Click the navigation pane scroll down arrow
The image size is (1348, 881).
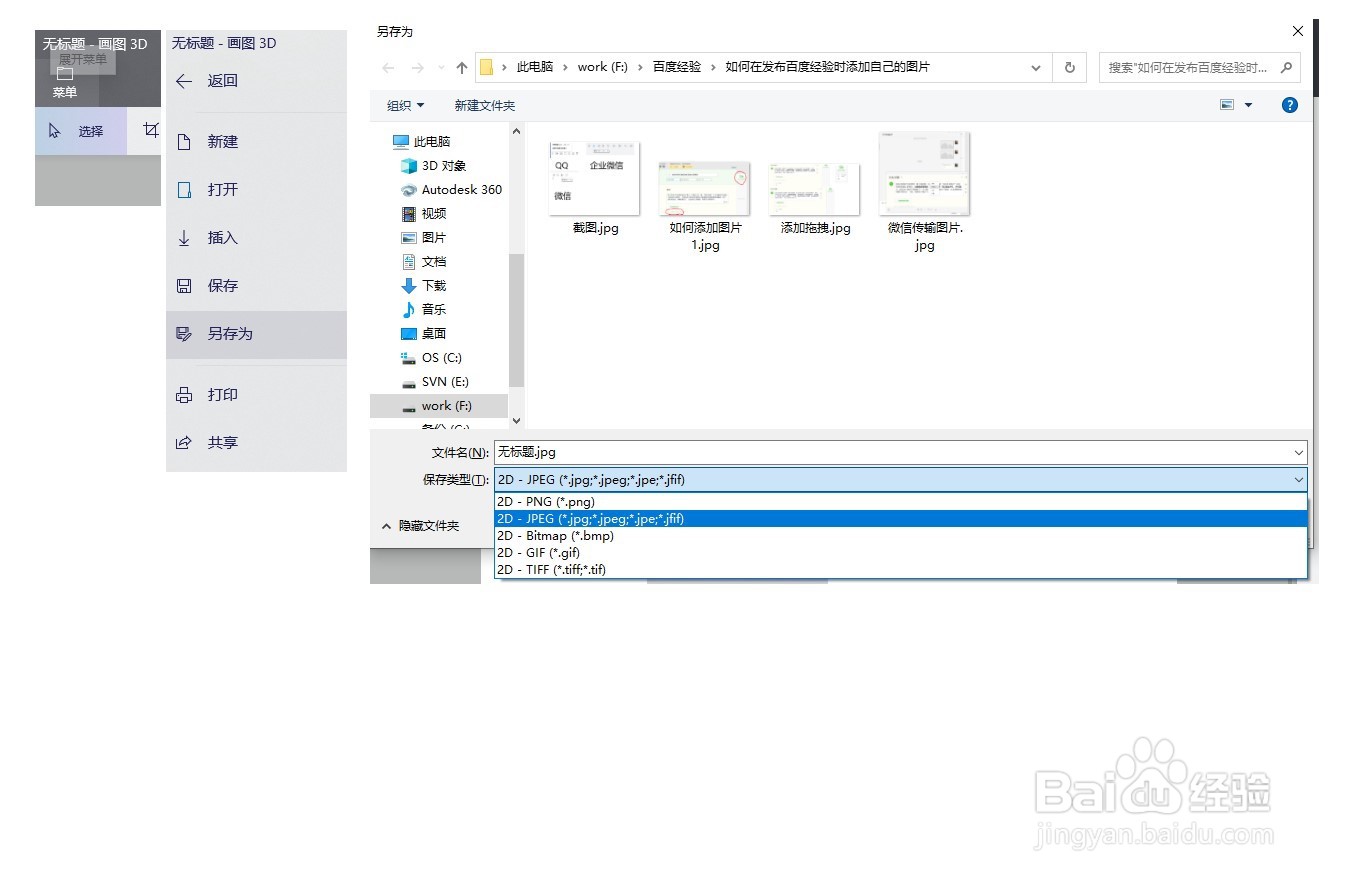[517, 421]
